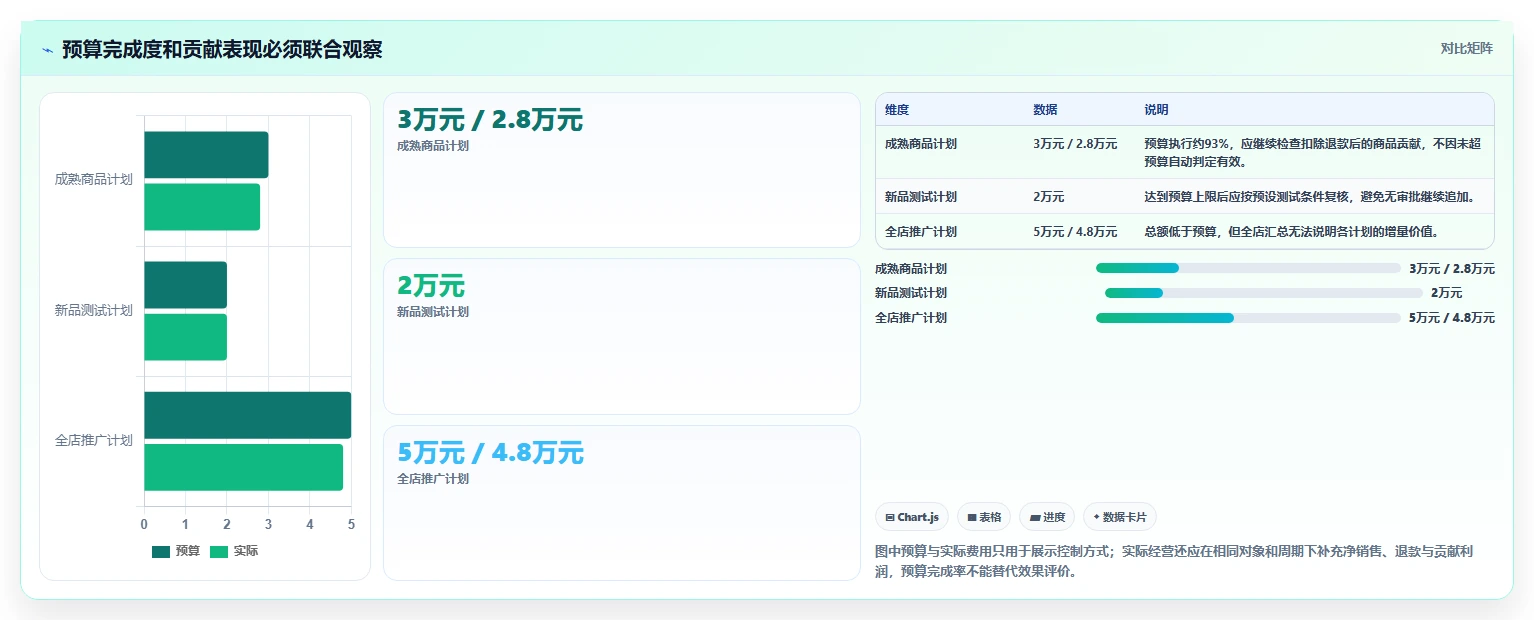Click the lightning icon beside the dashboard title
1534x620 pixels.
click(x=47, y=50)
